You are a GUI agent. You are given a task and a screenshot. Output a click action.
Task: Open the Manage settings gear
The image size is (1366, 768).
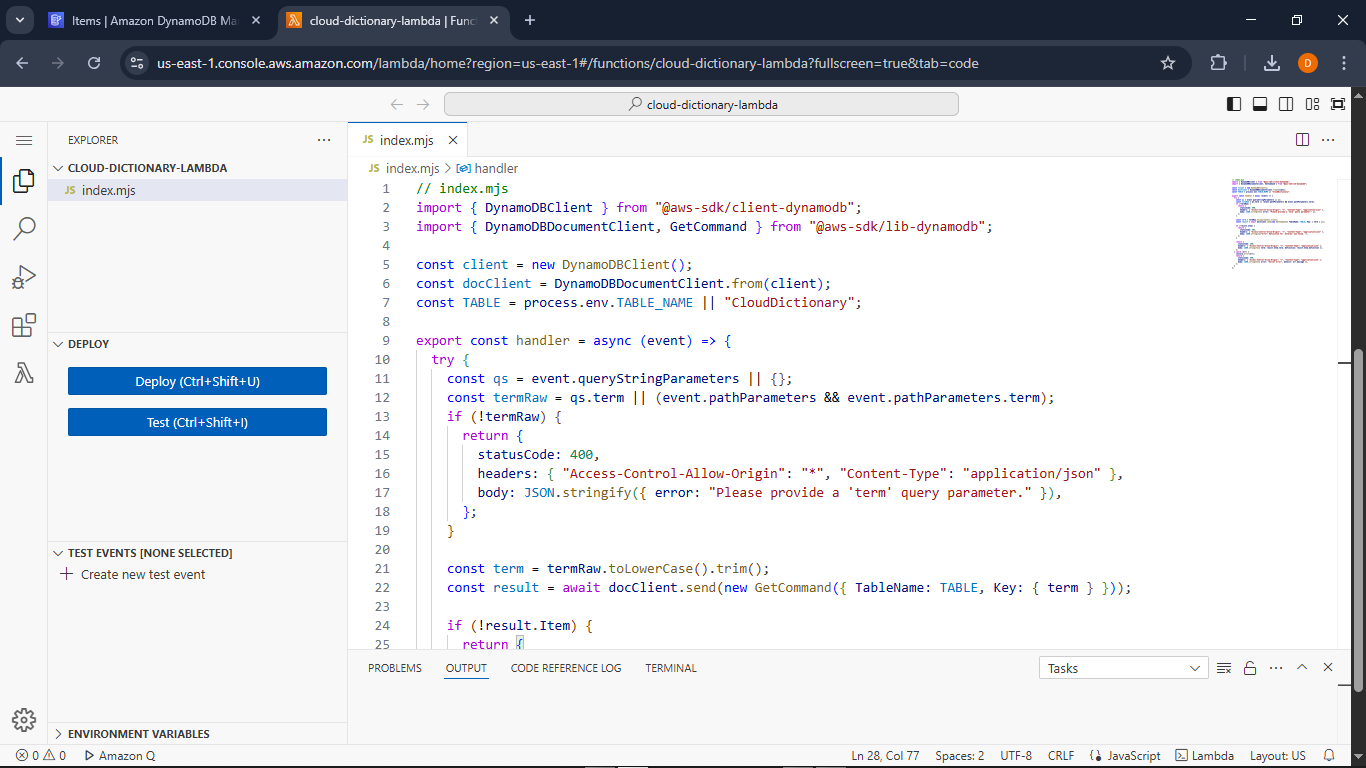pyautogui.click(x=24, y=719)
